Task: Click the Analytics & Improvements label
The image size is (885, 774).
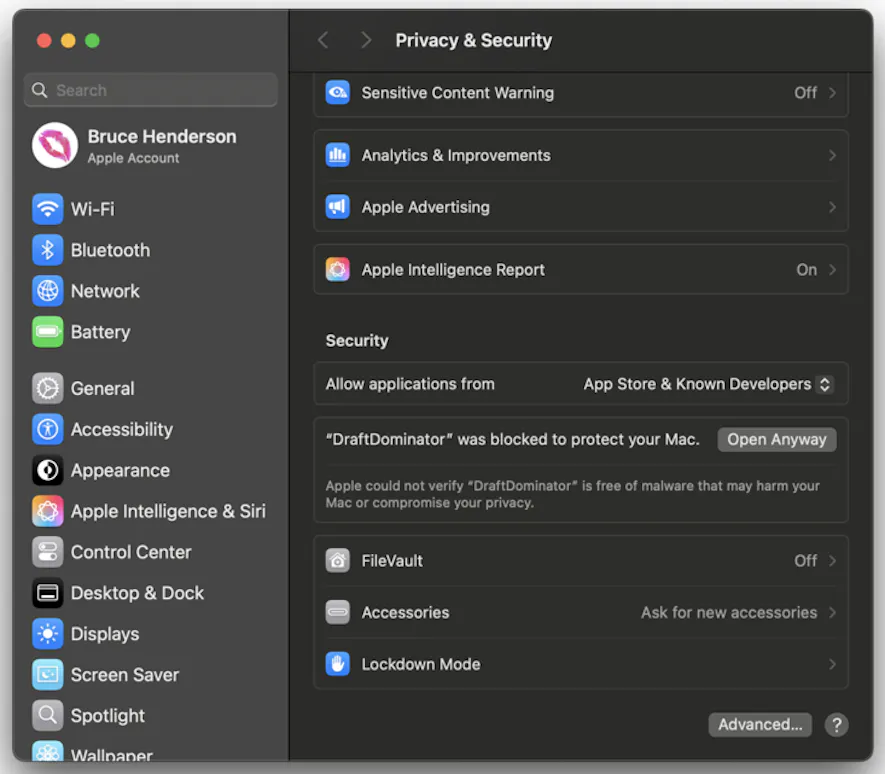Action: point(456,155)
